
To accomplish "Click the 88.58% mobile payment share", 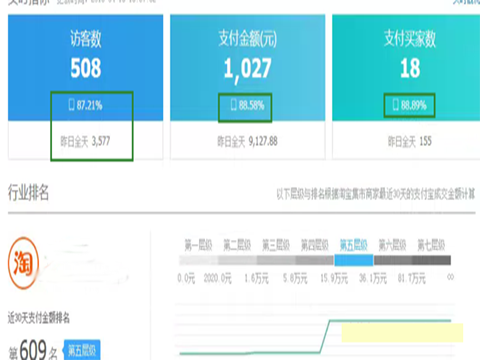I will 251,105.
